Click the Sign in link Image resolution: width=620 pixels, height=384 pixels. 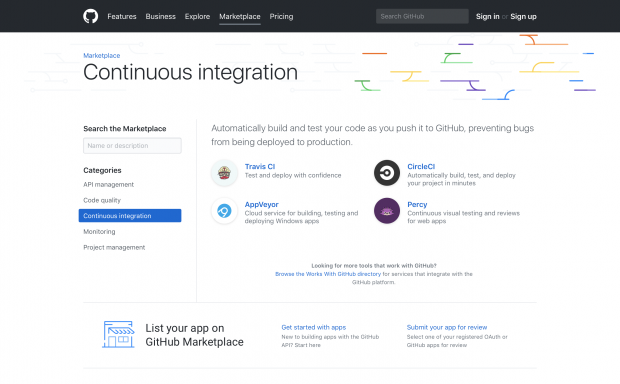coord(488,16)
